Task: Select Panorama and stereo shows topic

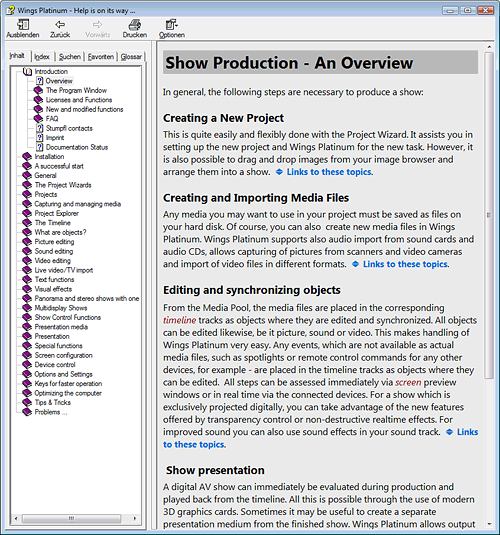Action: [x=87, y=299]
